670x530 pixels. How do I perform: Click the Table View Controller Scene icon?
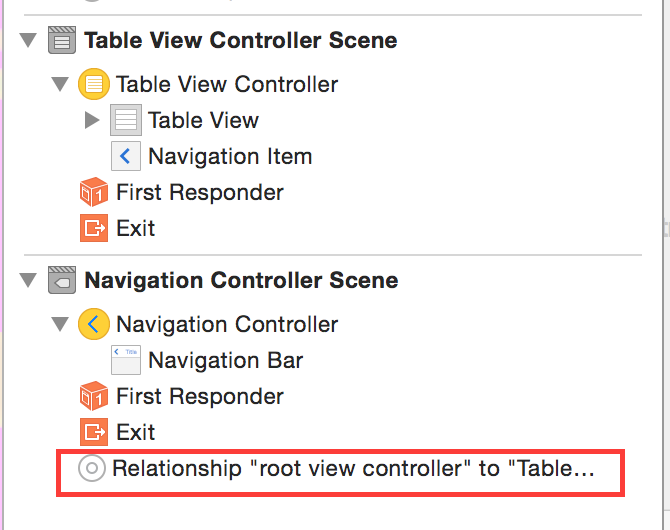click(x=62, y=40)
